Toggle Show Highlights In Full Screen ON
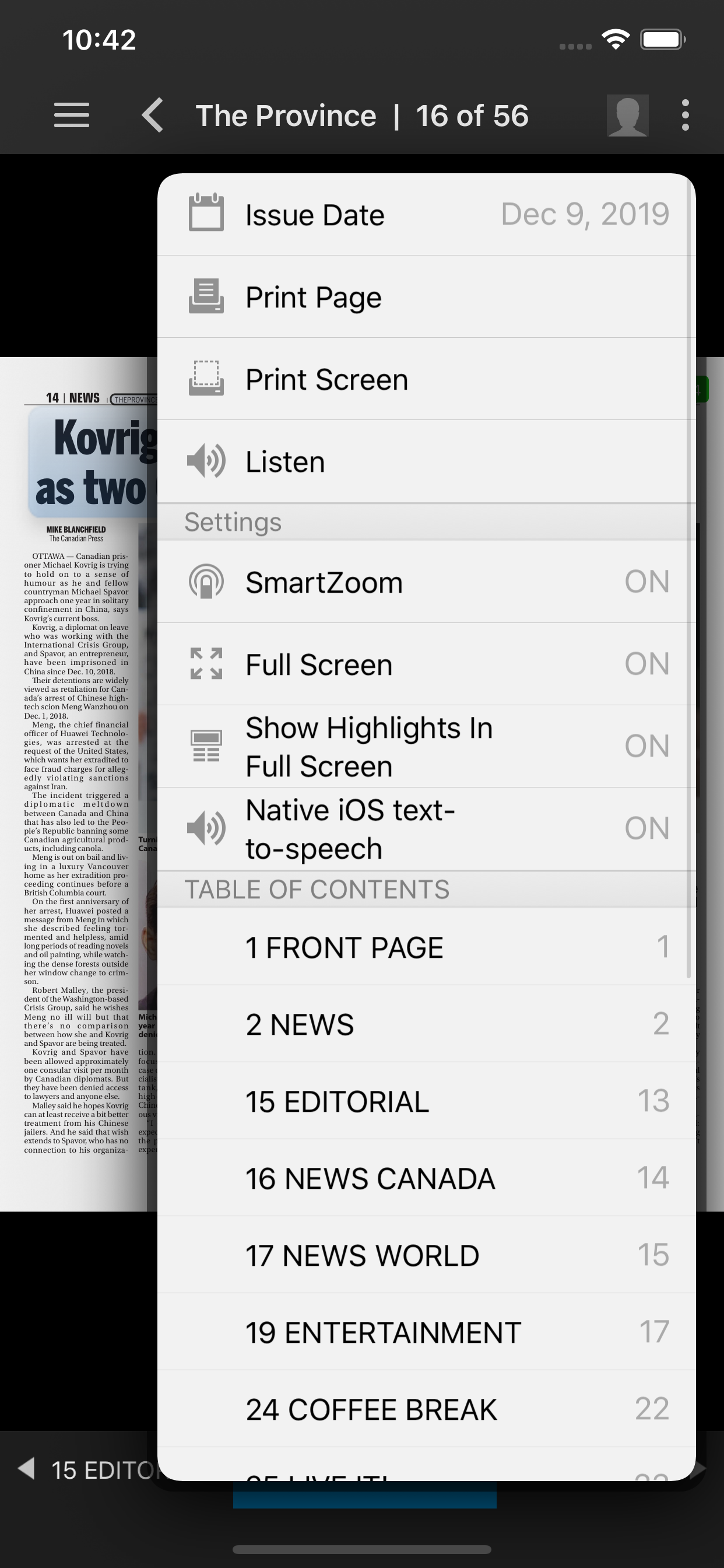 647,745
